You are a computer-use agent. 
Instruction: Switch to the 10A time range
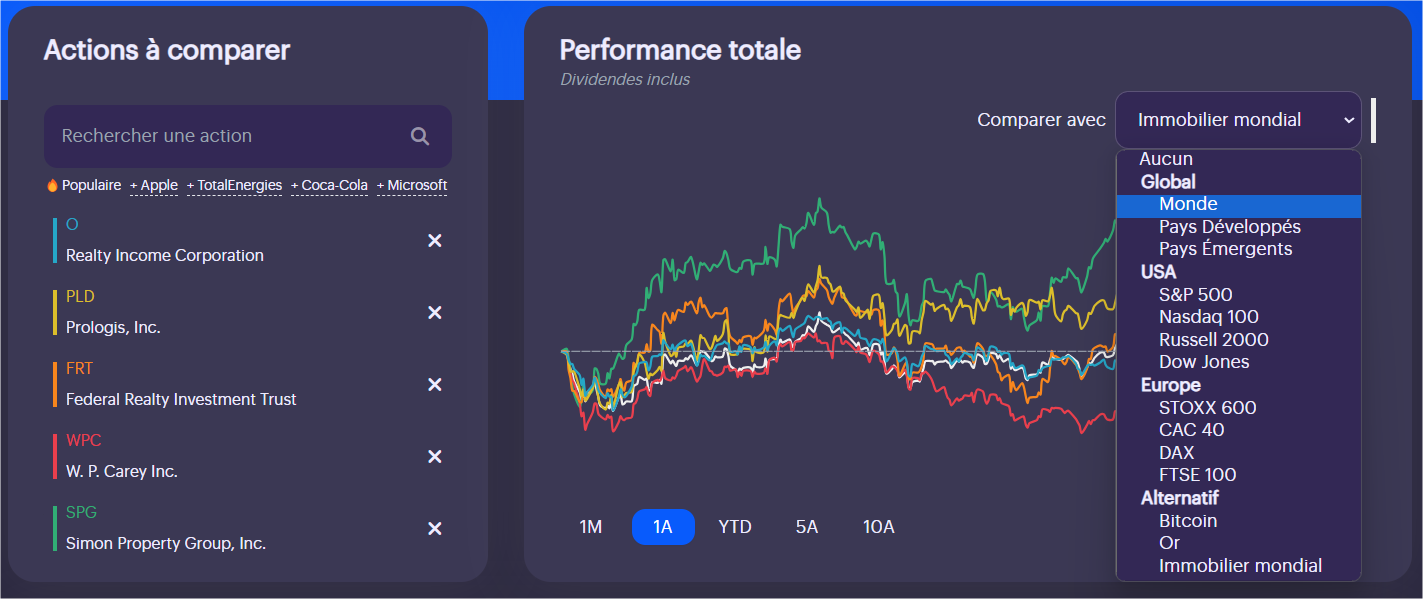(879, 527)
